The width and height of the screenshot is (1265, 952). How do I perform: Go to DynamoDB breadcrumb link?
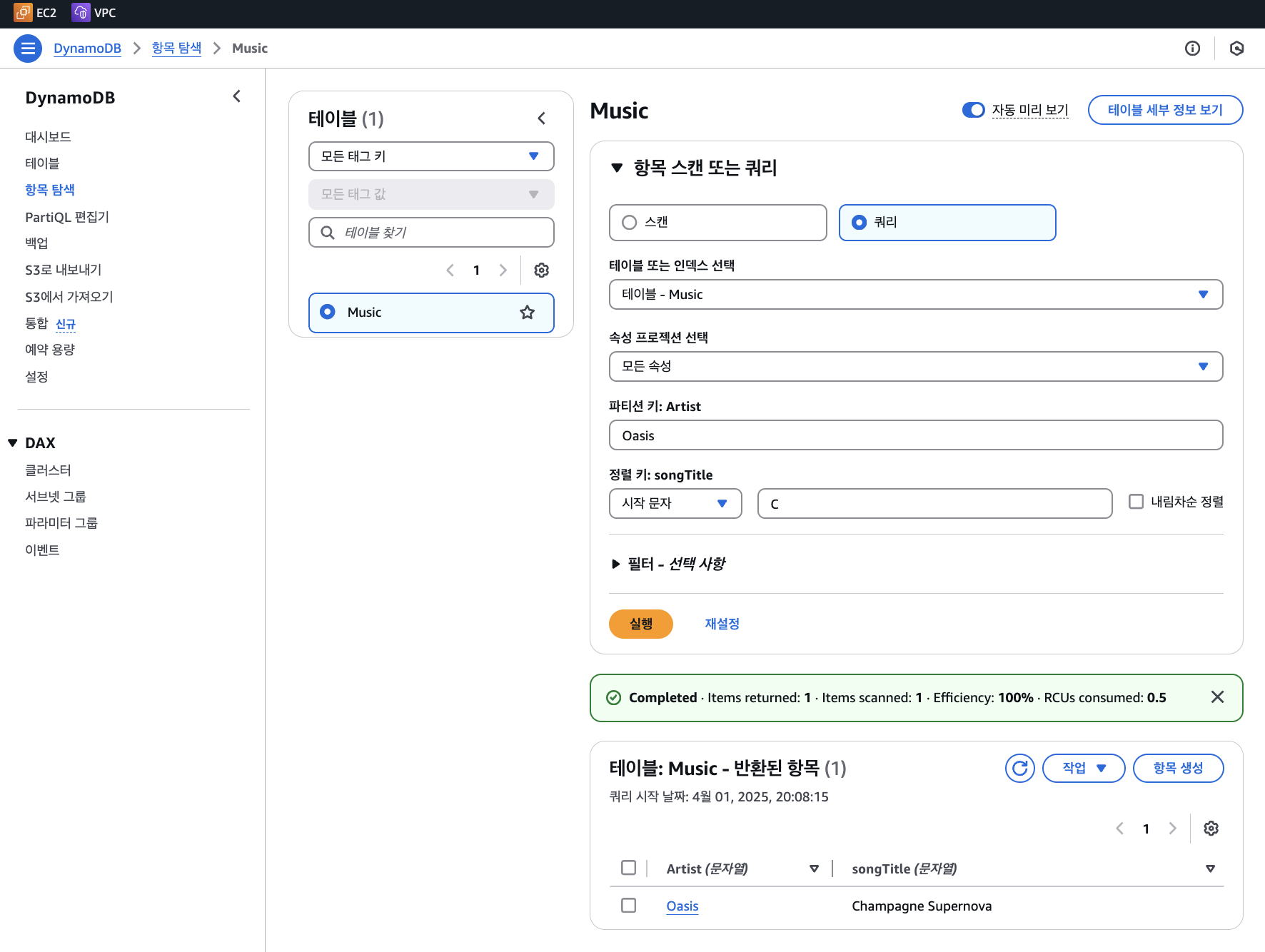87,49
